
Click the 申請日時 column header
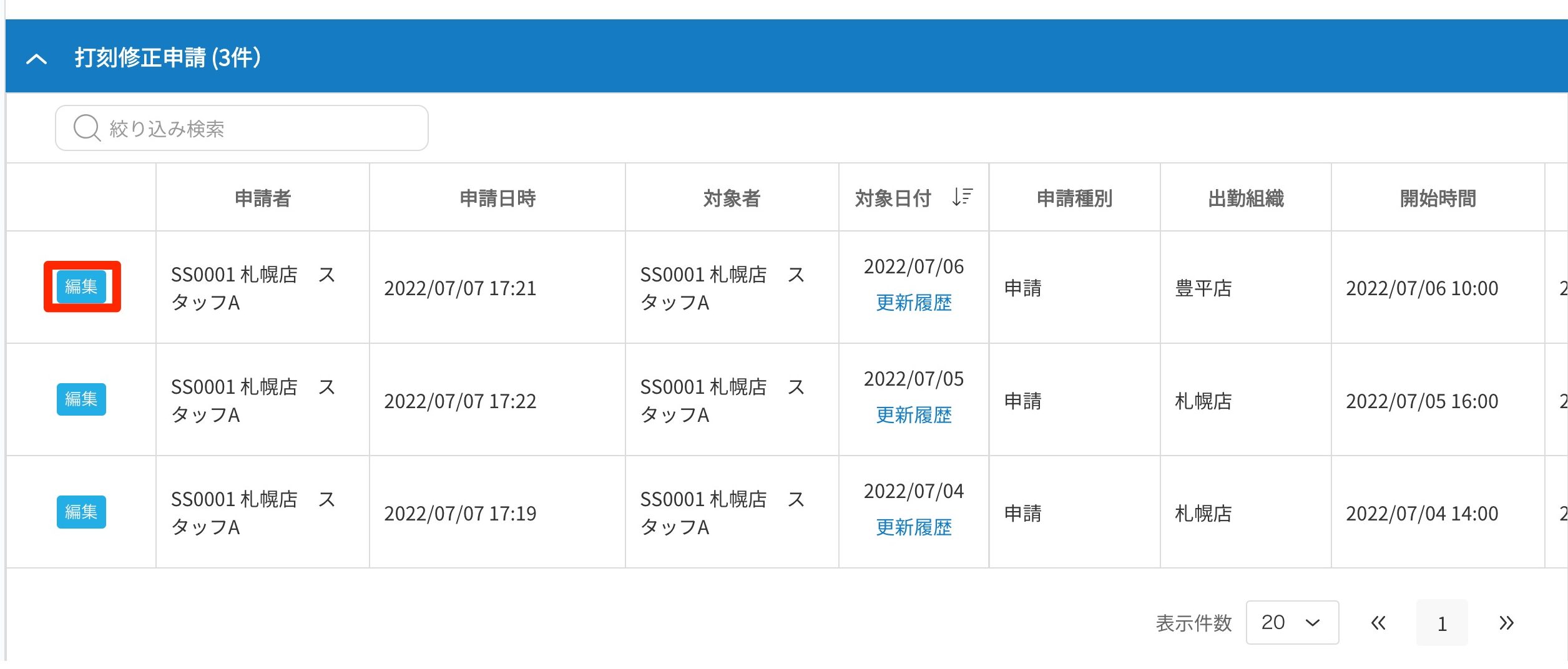coord(497,198)
